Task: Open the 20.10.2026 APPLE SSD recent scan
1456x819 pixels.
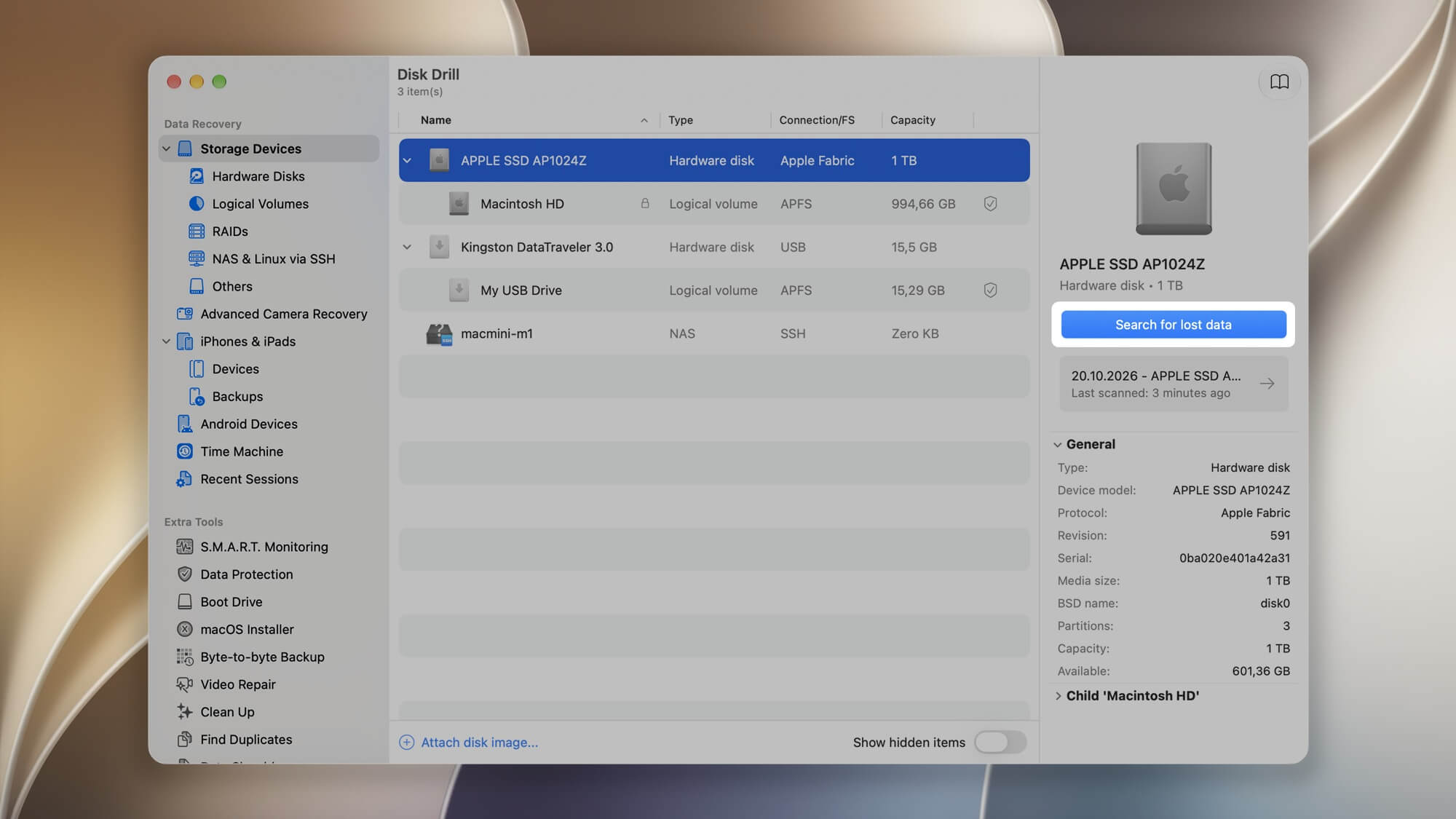Action: [x=1174, y=384]
